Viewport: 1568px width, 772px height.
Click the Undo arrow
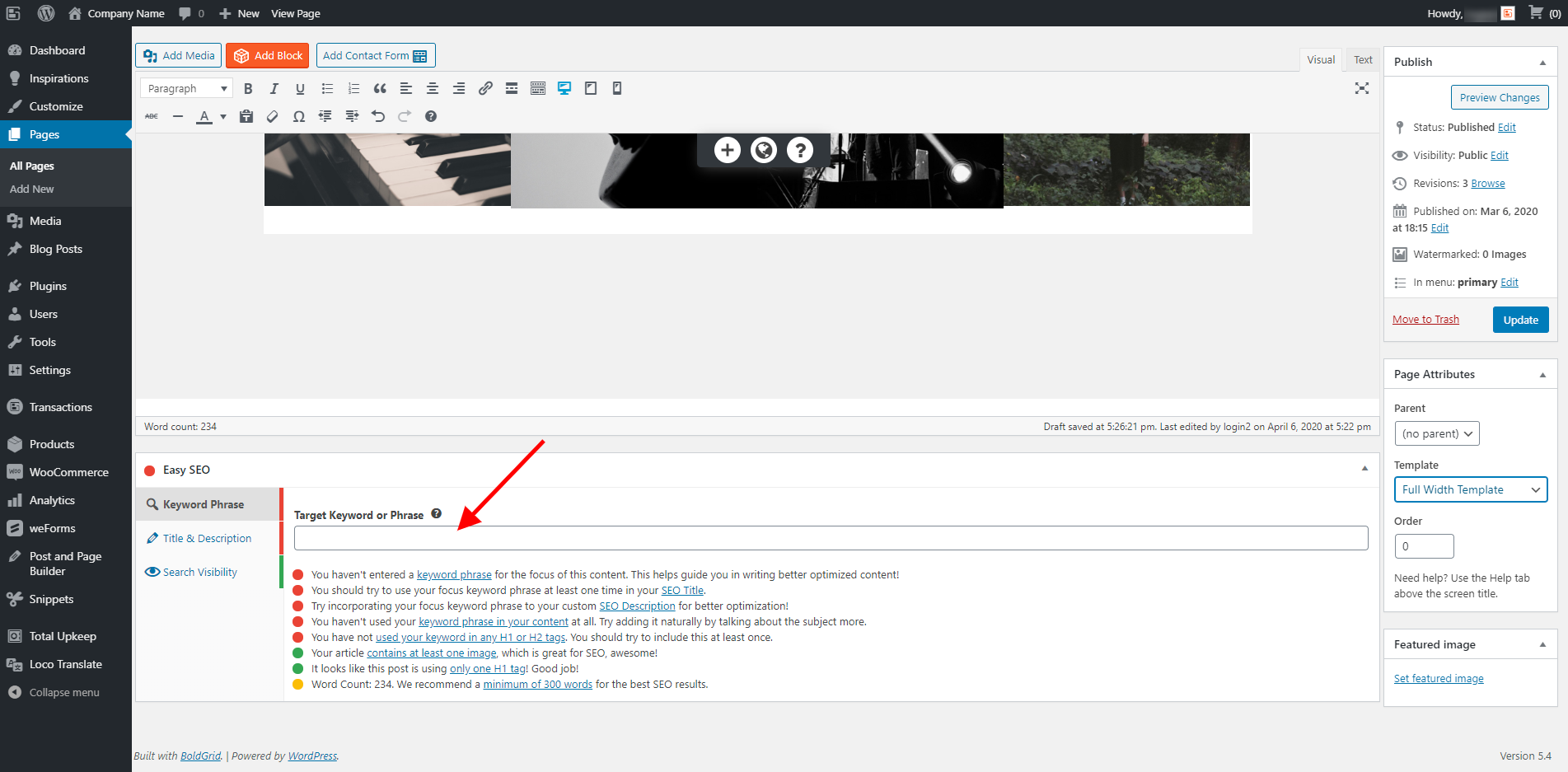379,116
